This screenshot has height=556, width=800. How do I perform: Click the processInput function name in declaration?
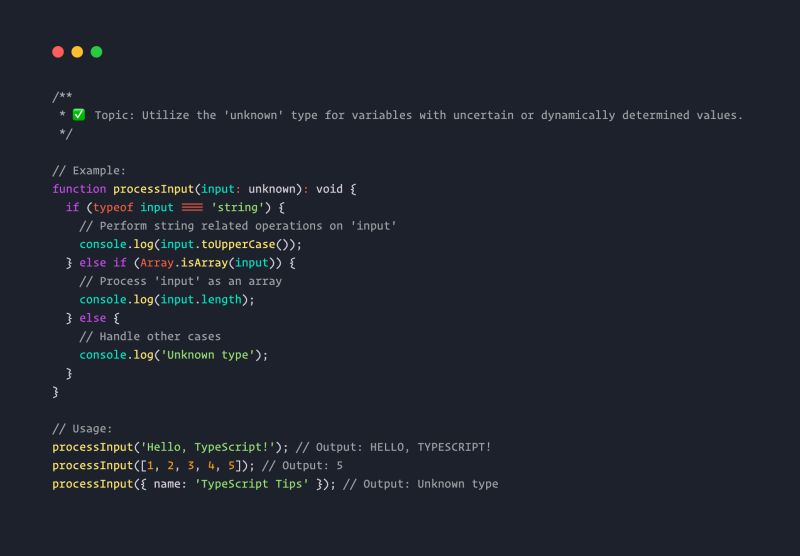(154, 189)
